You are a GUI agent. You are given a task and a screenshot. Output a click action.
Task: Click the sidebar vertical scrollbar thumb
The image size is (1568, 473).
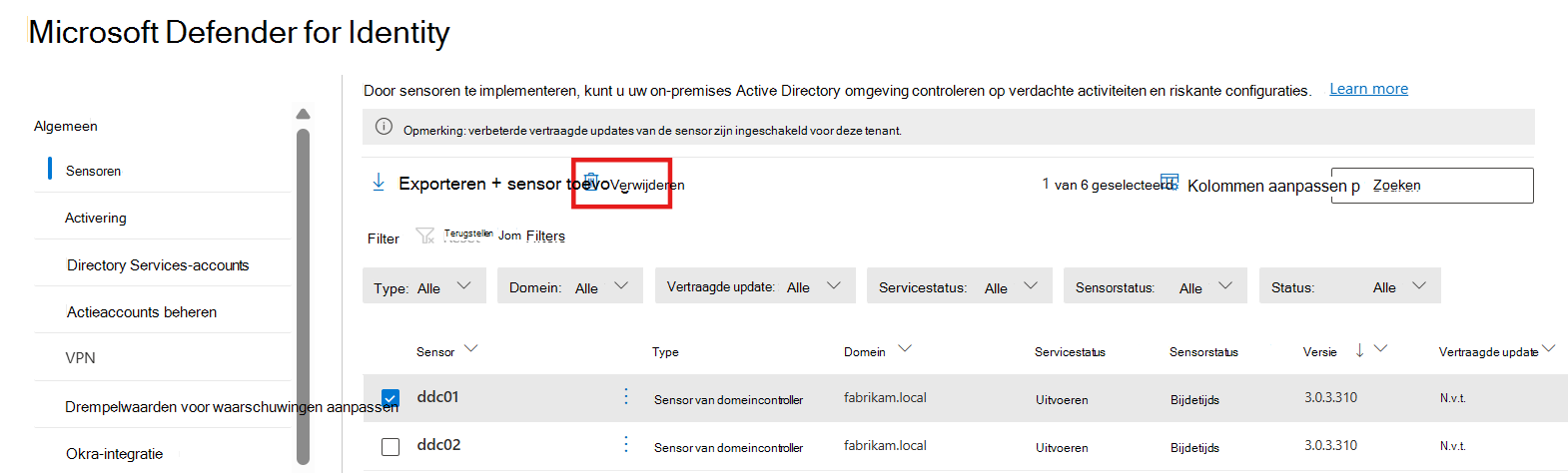[304, 296]
